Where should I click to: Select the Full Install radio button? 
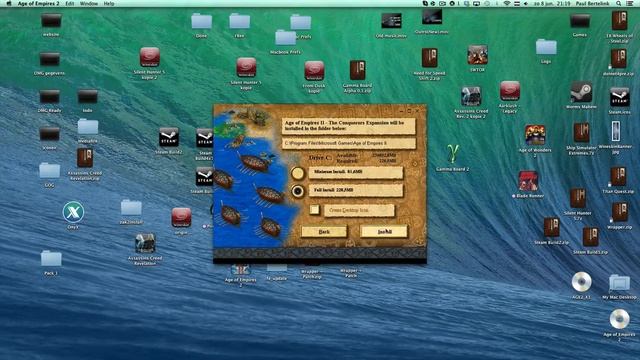pos(298,191)
